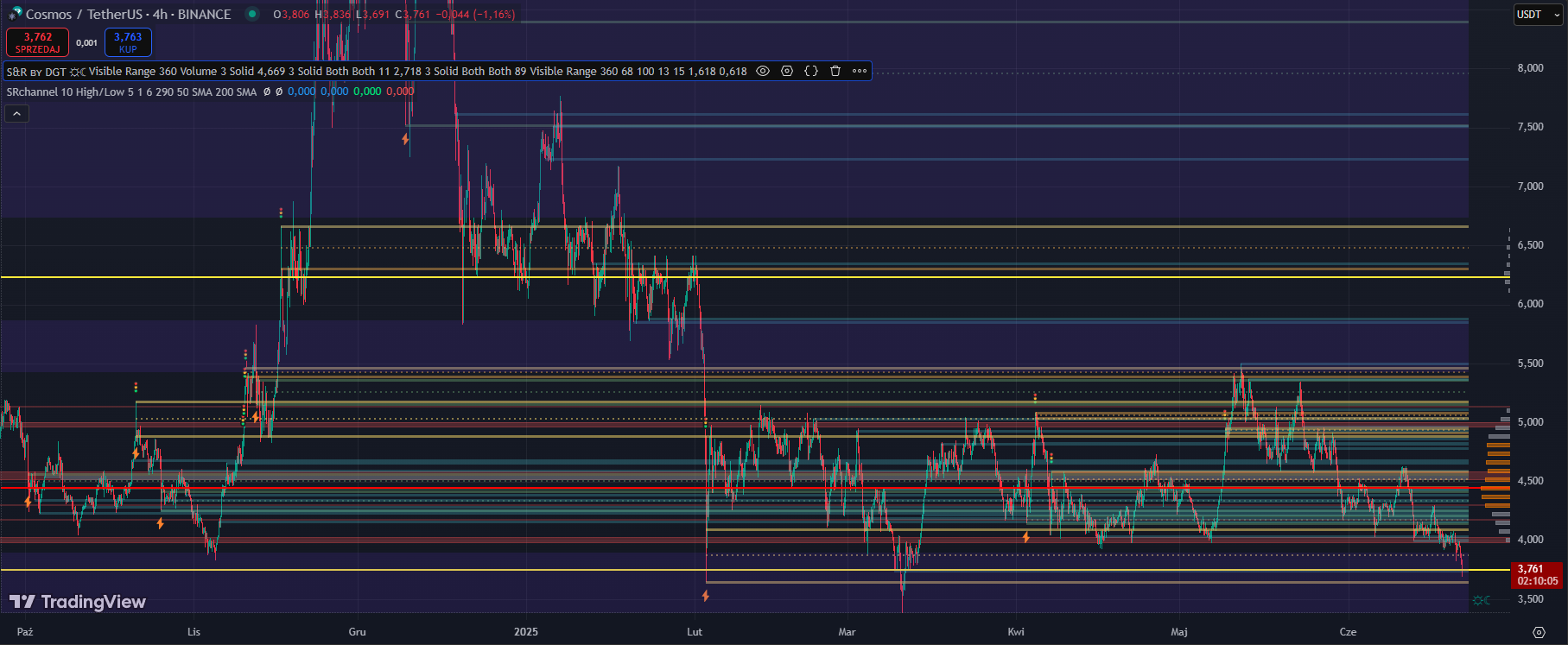Click the sun and moon chart marker
Image resolution: width=1568 pixels, height=645 pixels.
(x=1481, y=600)
